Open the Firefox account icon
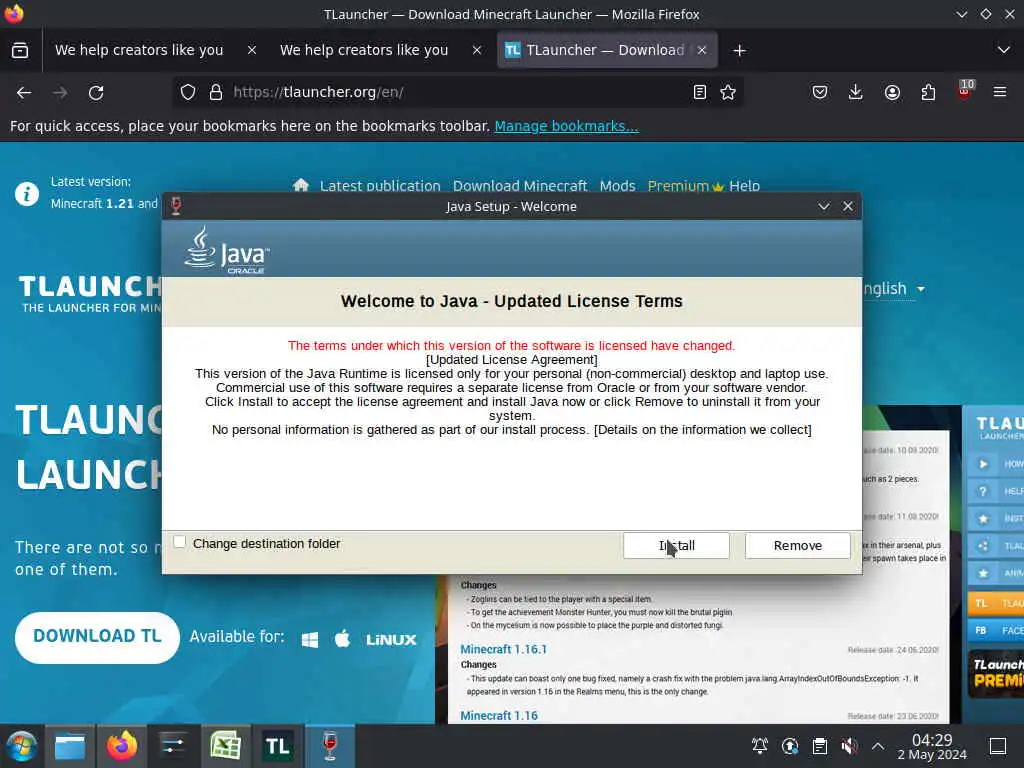The image size is (1024, 768). tap(892, 93)
